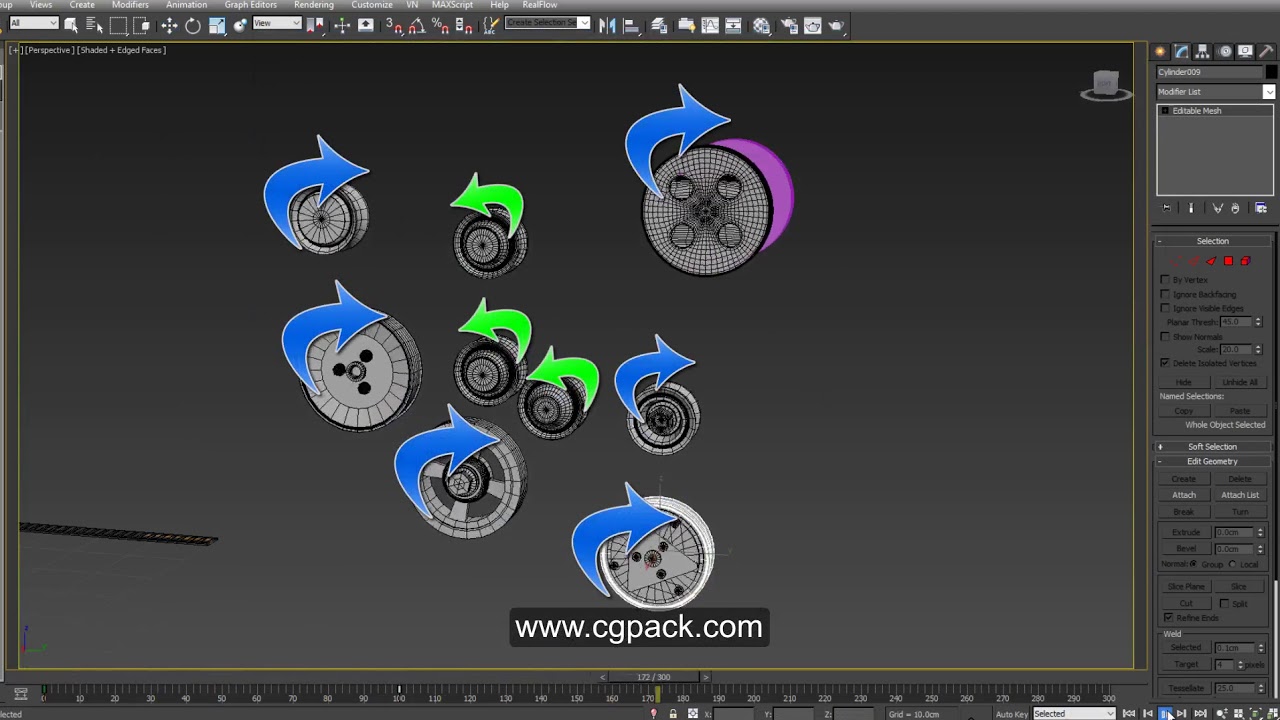Screen dimensions: 1280x720
Task: Enable Show Normals checkbox
Action: tap(1164, 336)
